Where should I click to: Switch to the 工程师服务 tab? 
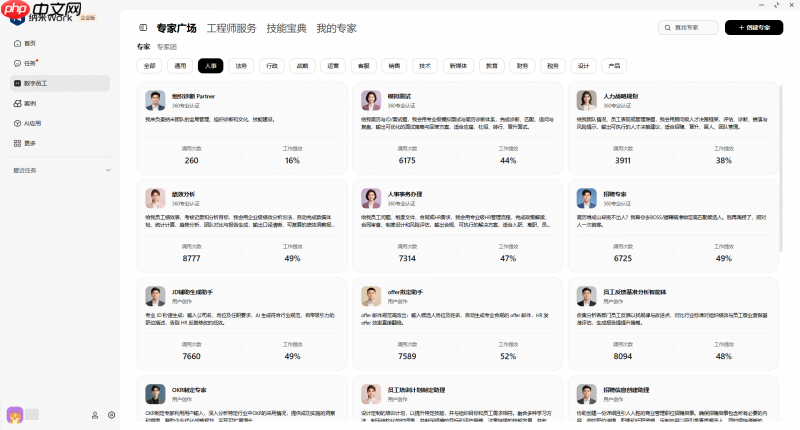coord(232,28)
